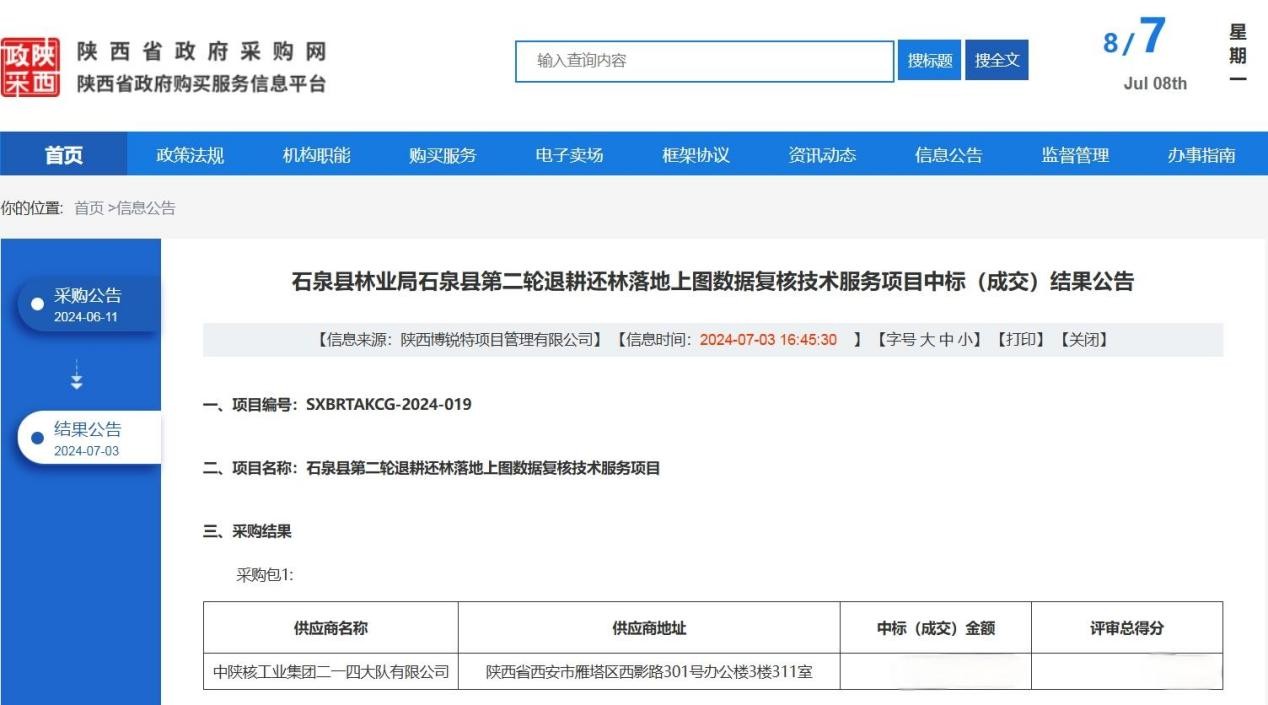Go to 政策法规 in navigation bar
This screenshot has height=705, width=1268.
point(190,155)
